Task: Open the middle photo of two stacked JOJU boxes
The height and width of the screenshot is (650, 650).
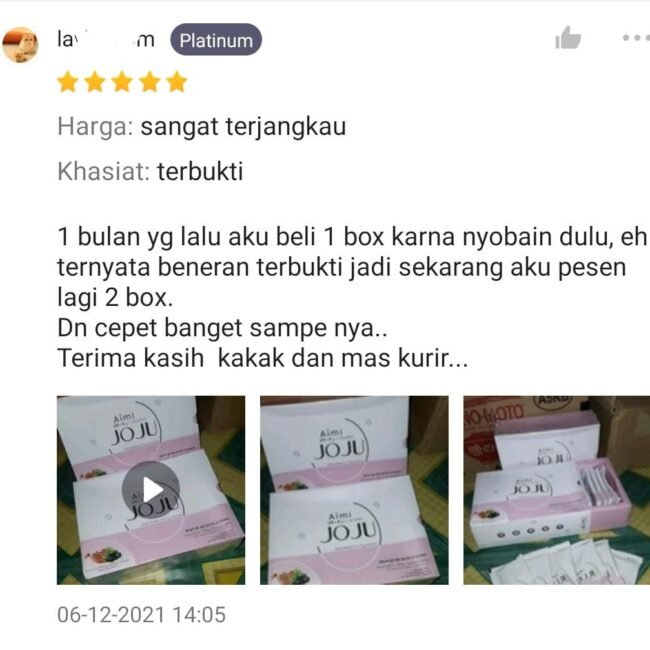Action: click(354, 490)
